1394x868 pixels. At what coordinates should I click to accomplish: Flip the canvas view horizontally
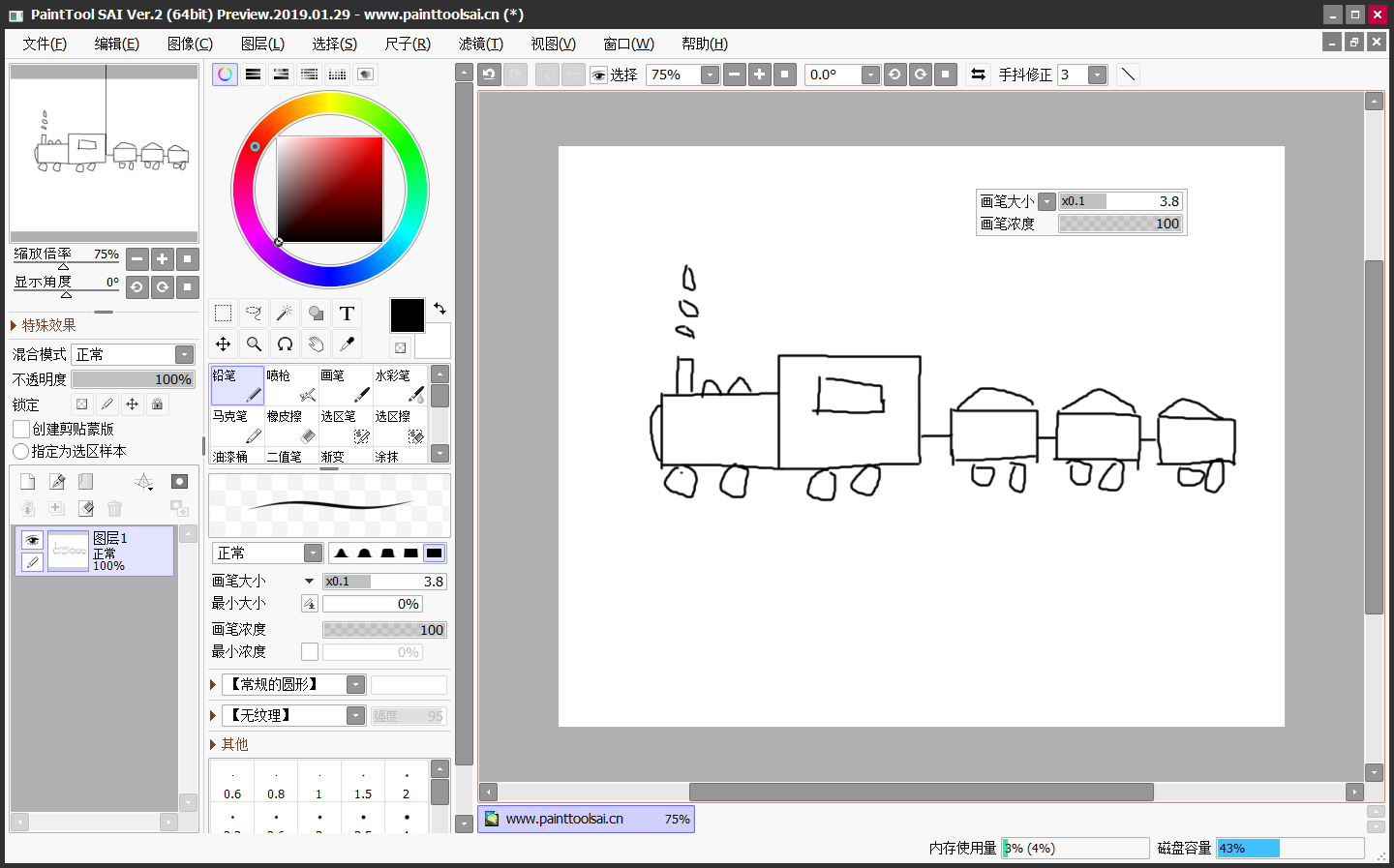click(x=978, y=75)
